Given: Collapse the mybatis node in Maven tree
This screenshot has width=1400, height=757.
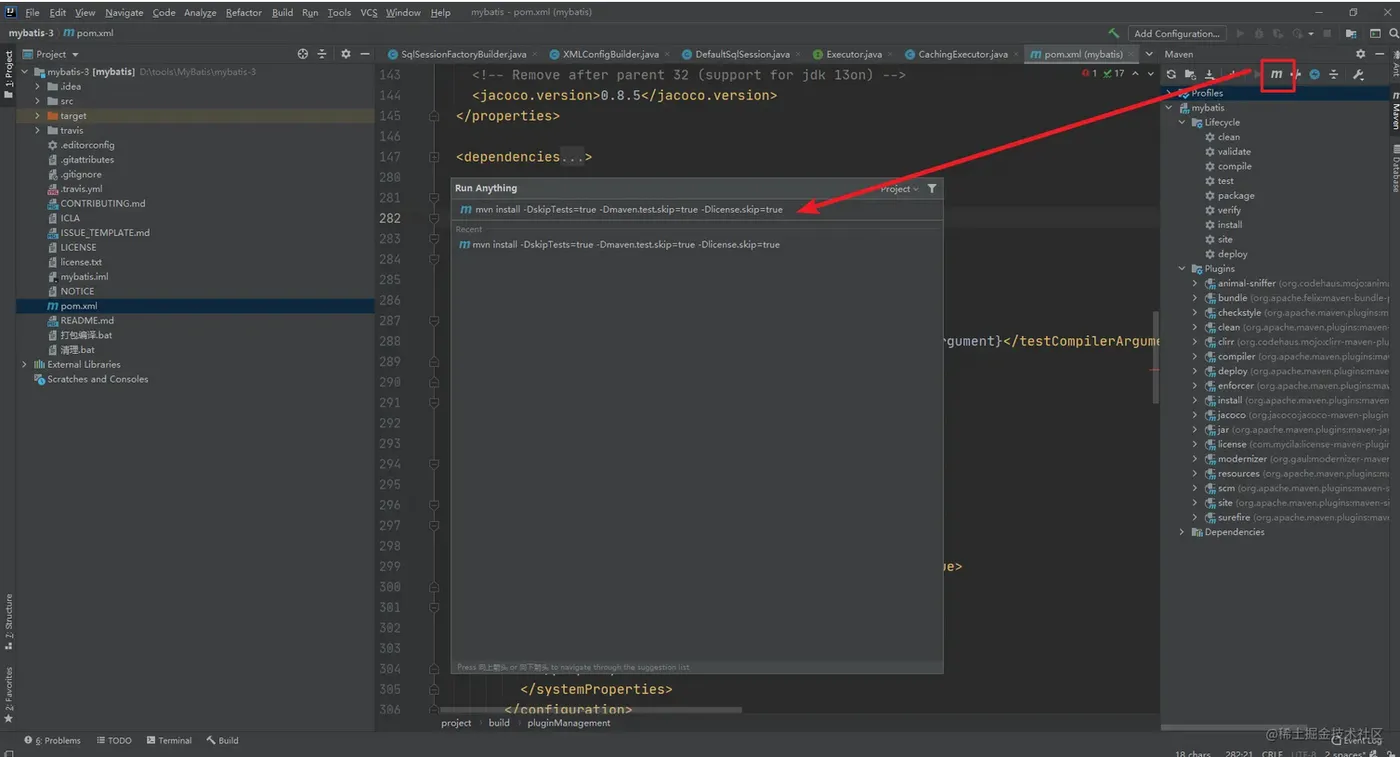Looking at the screenshot, I should 1170,108.
